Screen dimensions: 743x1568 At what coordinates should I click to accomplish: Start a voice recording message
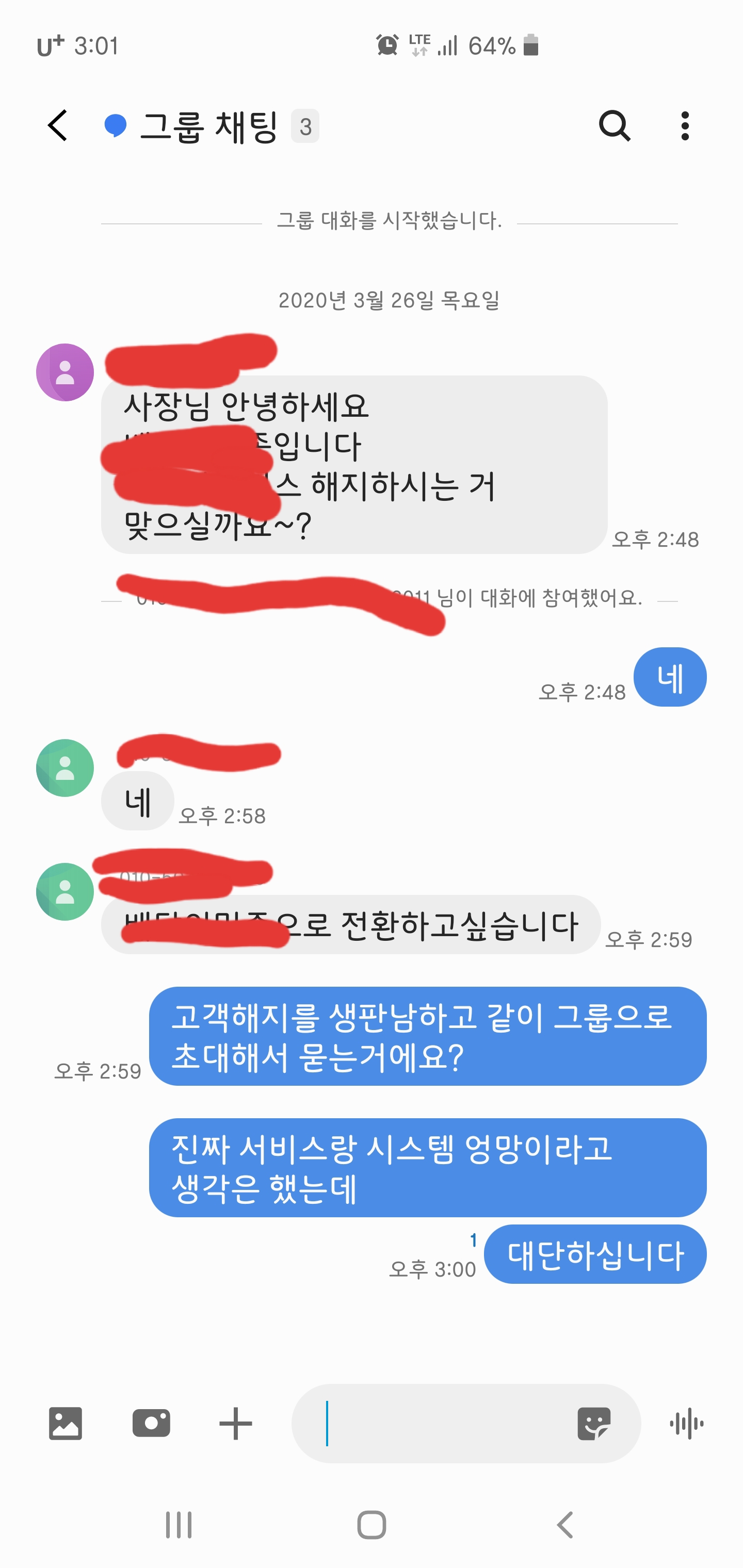(x=686, y=1423)
